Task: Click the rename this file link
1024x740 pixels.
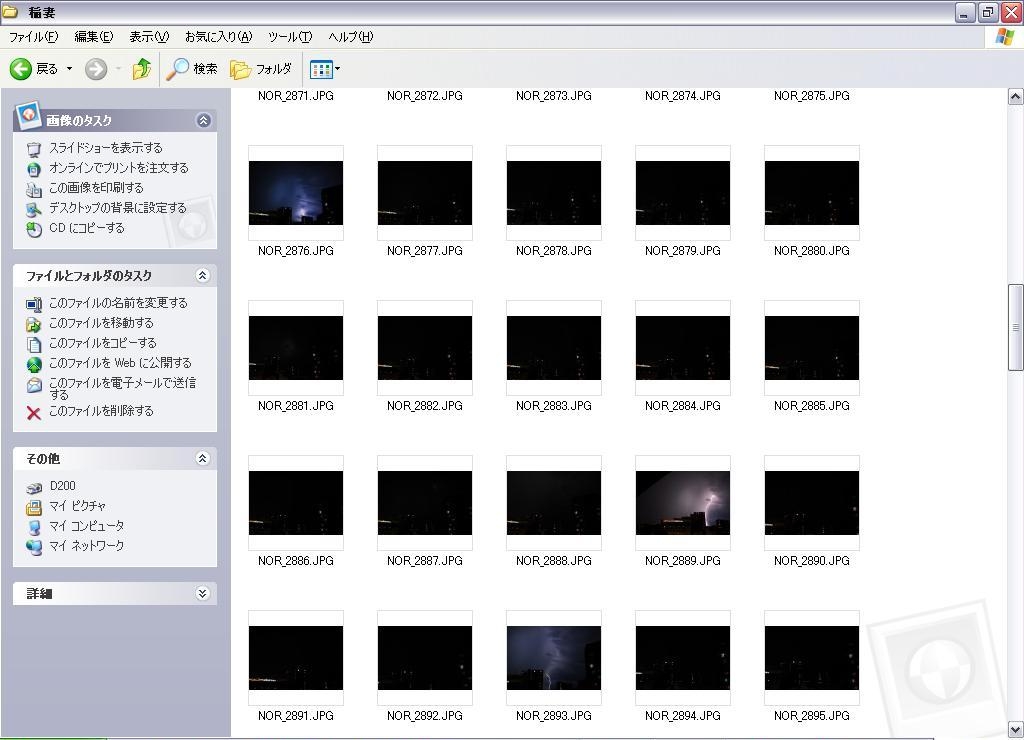Action: pos(118,303)
